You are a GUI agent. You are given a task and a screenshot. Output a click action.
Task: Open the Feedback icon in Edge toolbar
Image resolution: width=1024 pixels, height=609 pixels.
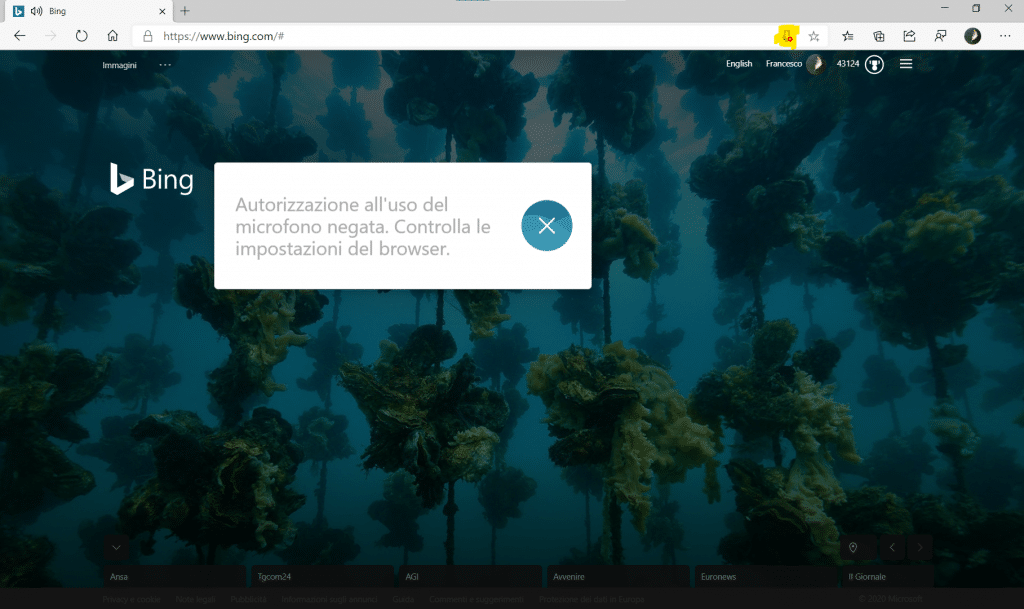[940, 36]
